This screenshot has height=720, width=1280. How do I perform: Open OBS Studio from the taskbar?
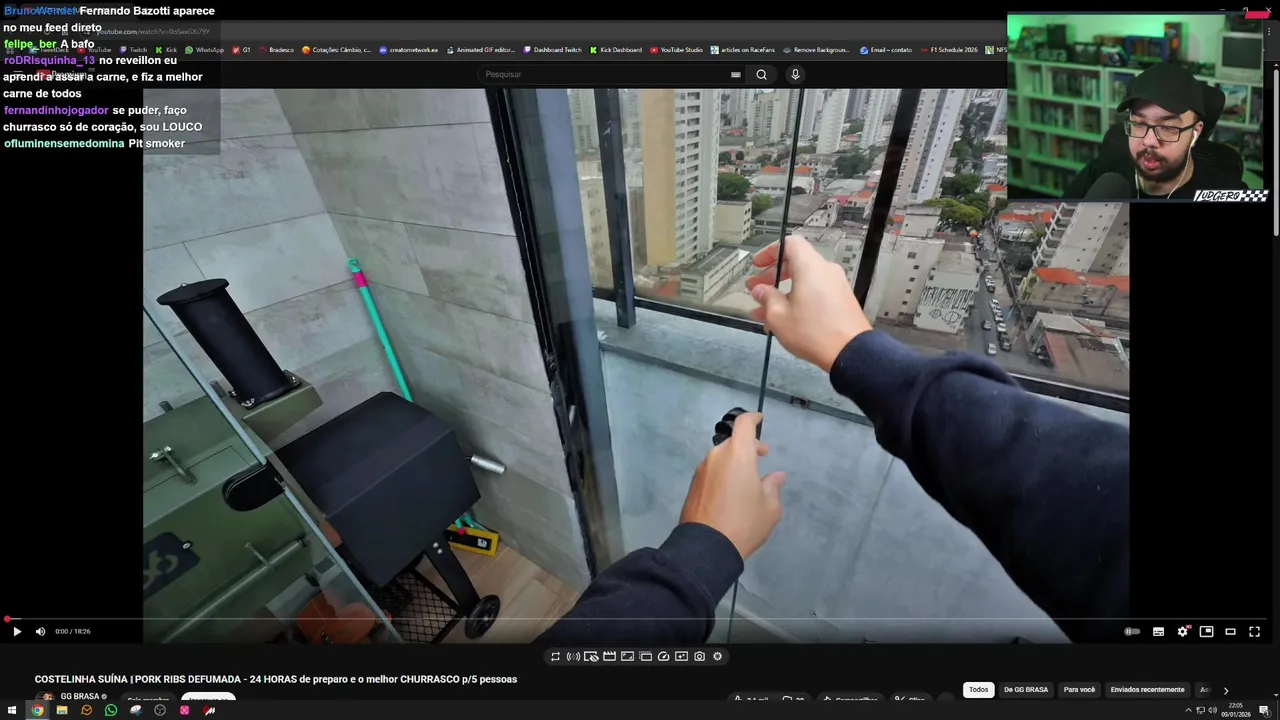point(160,710)
